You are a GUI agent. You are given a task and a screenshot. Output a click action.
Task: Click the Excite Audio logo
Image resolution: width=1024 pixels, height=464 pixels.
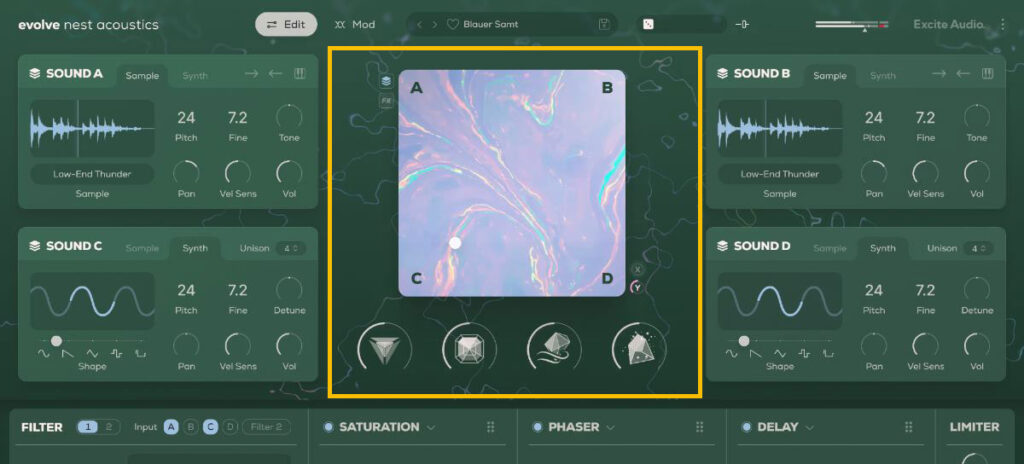pyautogui.click(x=949, y=25)
